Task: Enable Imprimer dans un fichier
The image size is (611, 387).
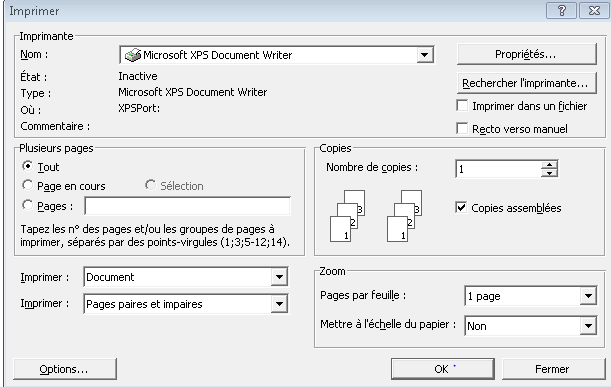Action: click(x=462, y=106)
